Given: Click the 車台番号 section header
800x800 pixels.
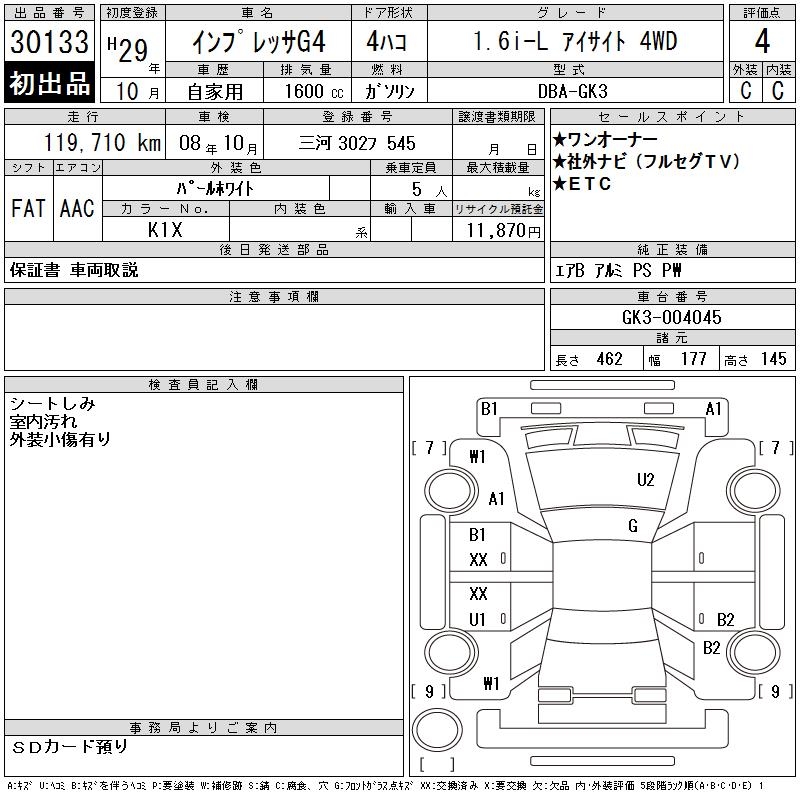Looking at the screenshot, I should coord(672,296).
